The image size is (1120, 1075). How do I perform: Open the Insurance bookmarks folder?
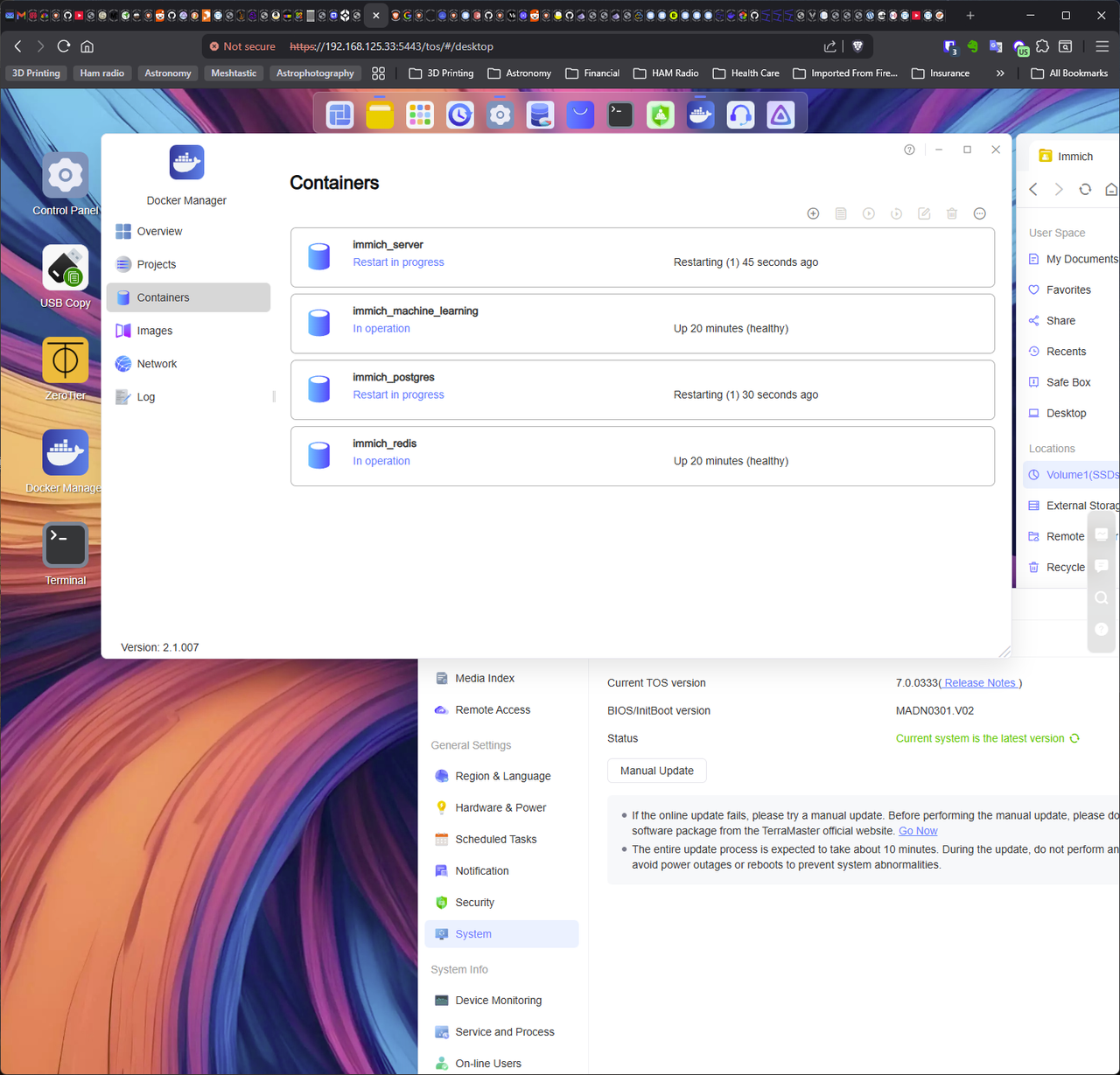[941, 73]
